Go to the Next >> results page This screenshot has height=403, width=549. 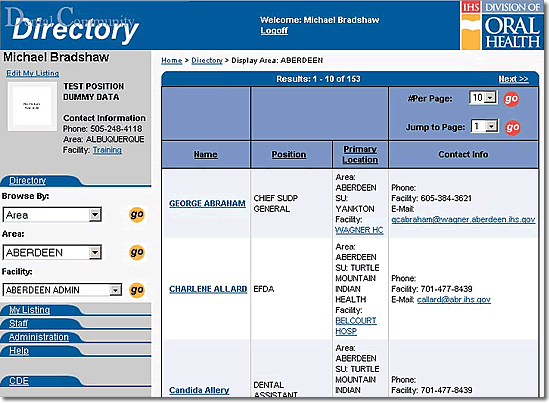click(x=513, y=79)
